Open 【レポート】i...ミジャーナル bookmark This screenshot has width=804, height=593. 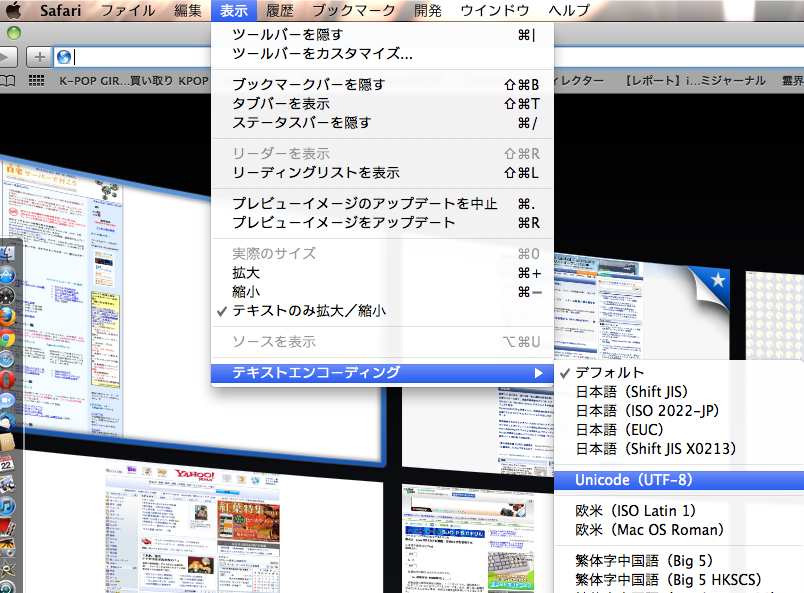[x=695, y=81]
